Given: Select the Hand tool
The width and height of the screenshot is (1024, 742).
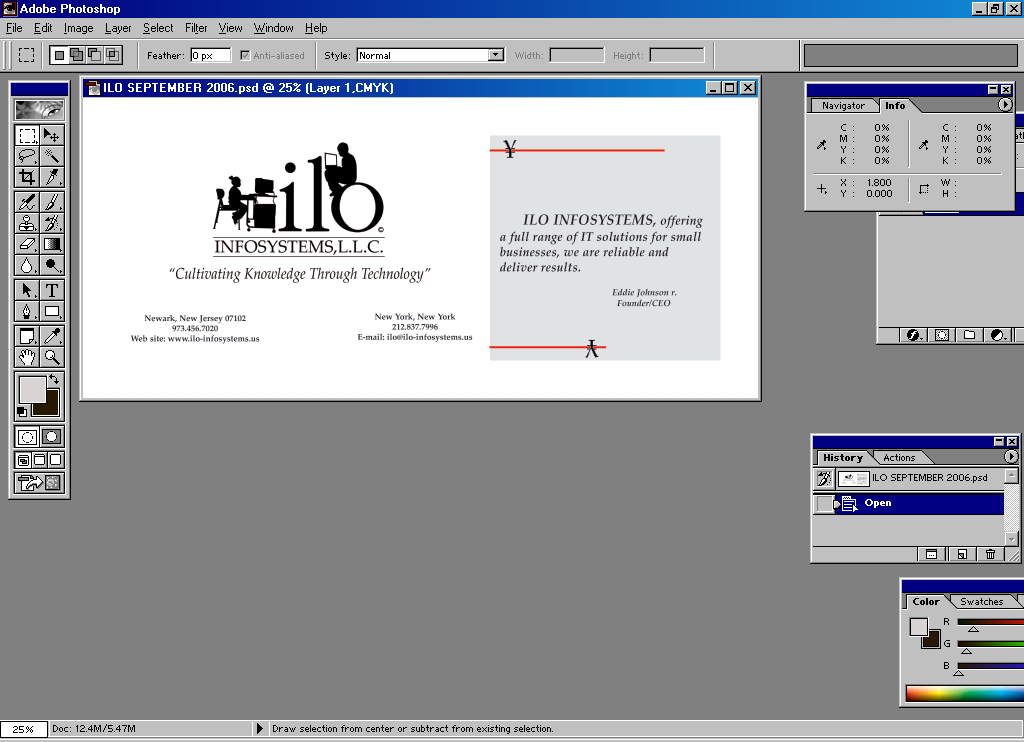Looking at the screenshot, I should tap(27, 357).
